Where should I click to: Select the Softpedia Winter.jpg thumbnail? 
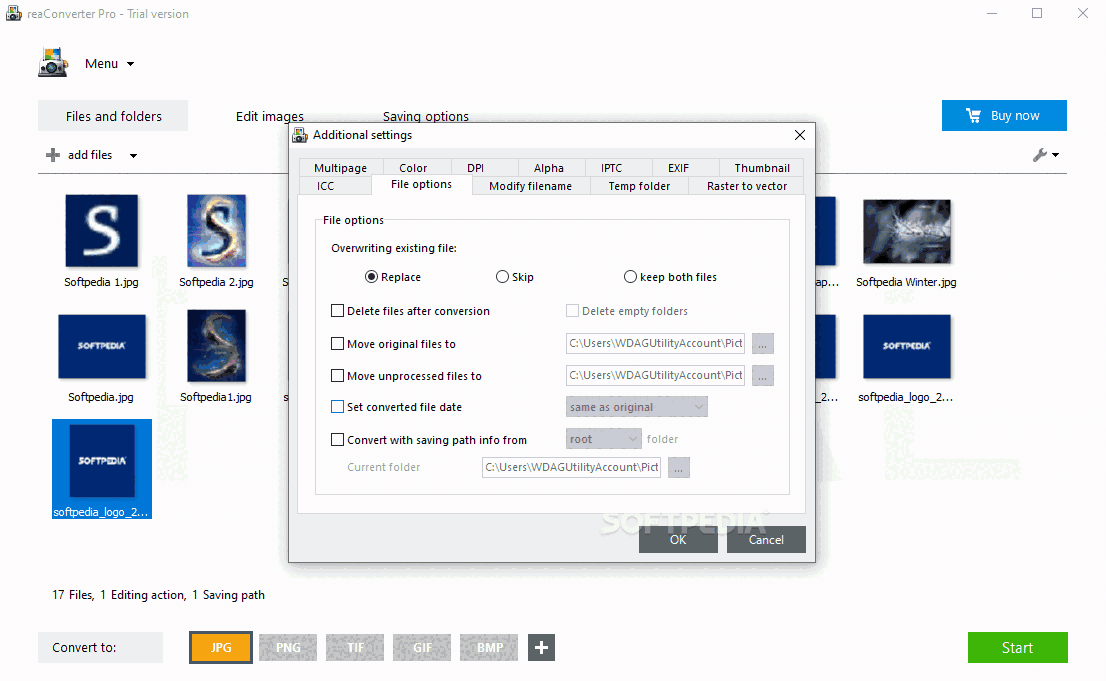[906, 230]
